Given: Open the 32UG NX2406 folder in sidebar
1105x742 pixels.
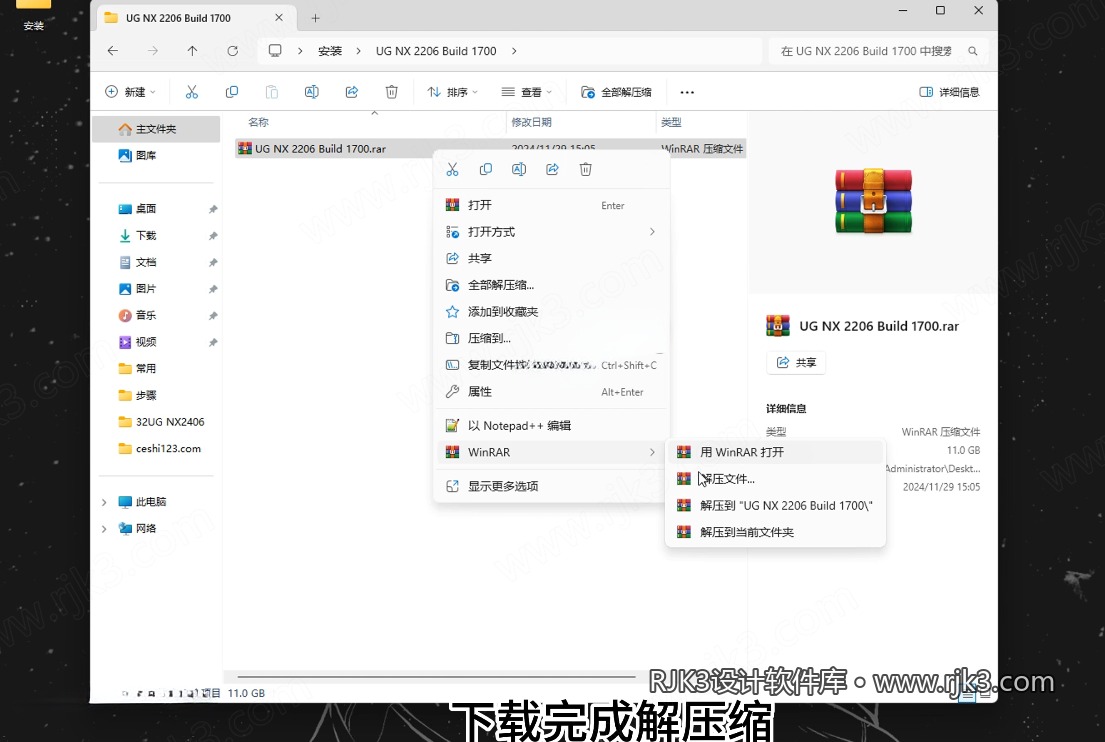Looking at the screenshot, I should point(156,422).
